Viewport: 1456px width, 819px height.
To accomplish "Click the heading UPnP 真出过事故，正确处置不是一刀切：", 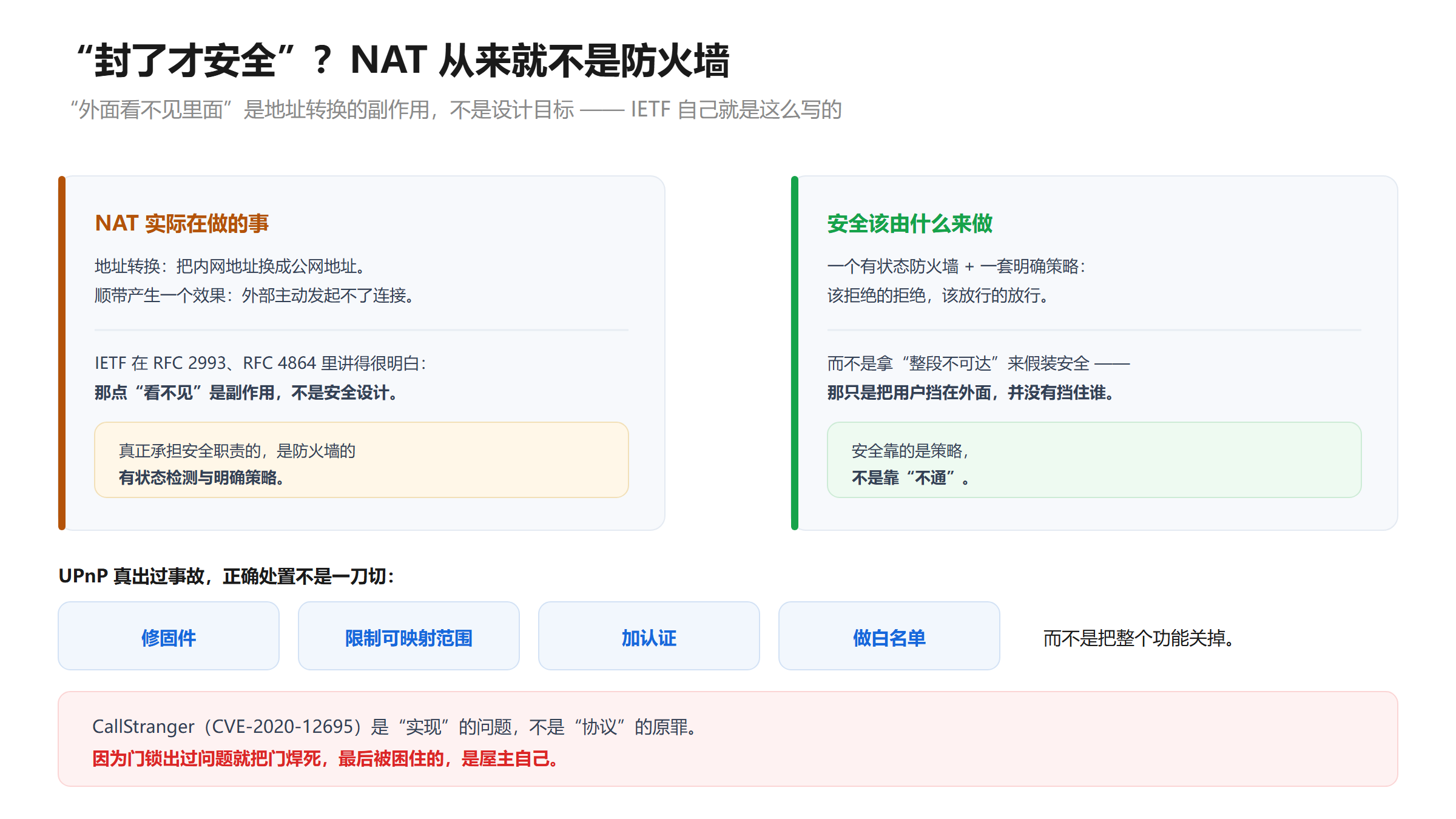I will 227,576.
